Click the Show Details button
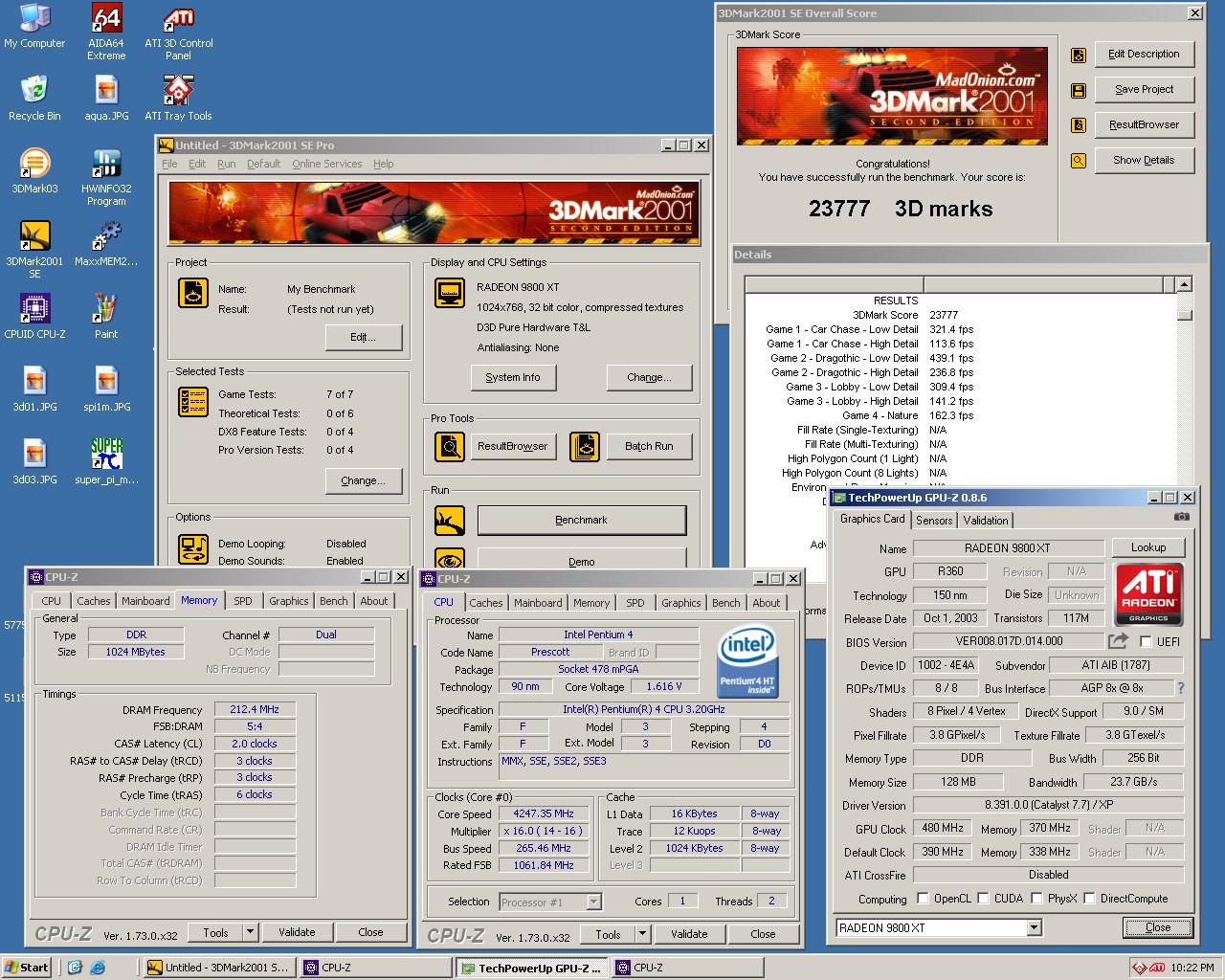Image resolution: width=1225 pixels, height=980 pixels. click(x=1145, y=160)
